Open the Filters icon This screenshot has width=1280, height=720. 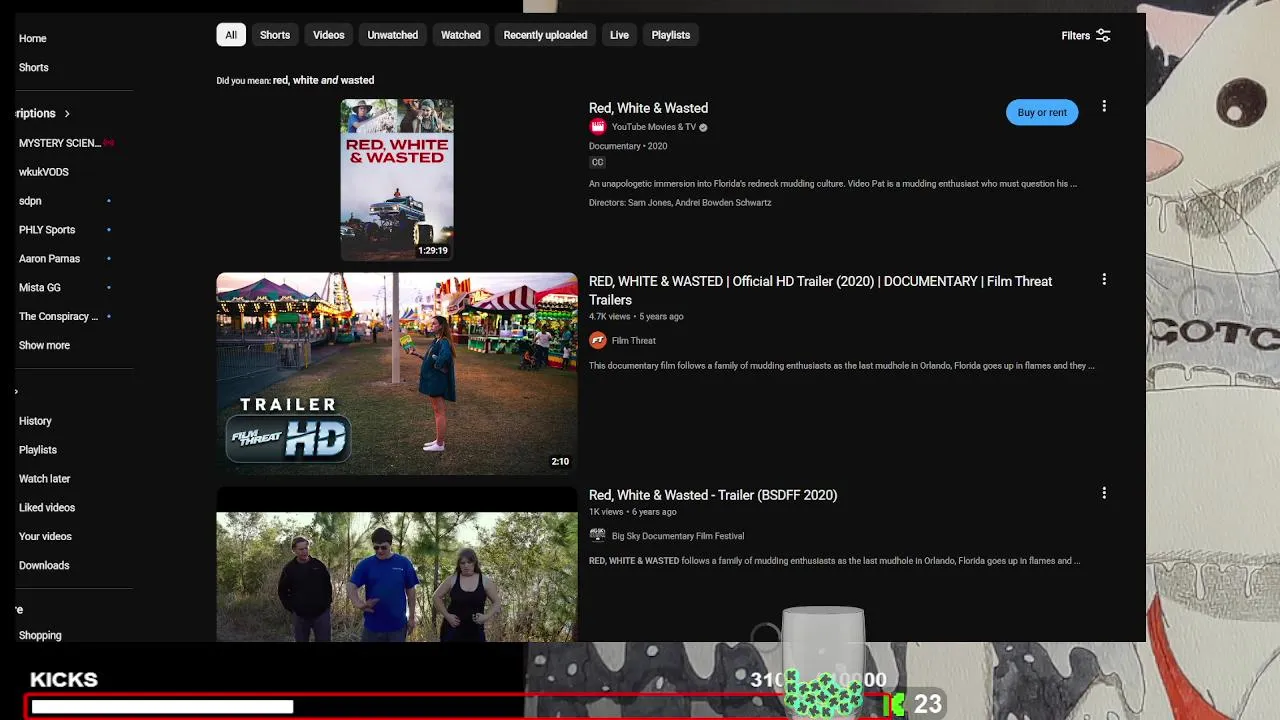click(1103, 35)
